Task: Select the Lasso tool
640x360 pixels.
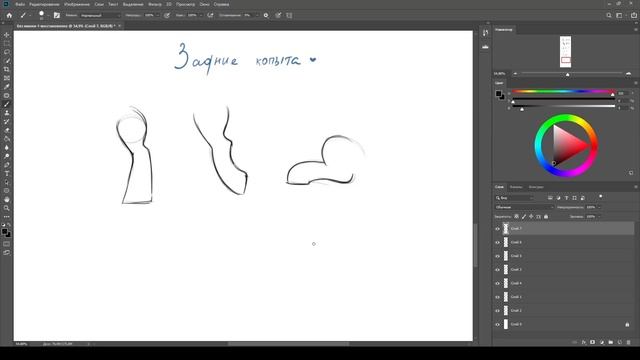Action: (7, 52)
